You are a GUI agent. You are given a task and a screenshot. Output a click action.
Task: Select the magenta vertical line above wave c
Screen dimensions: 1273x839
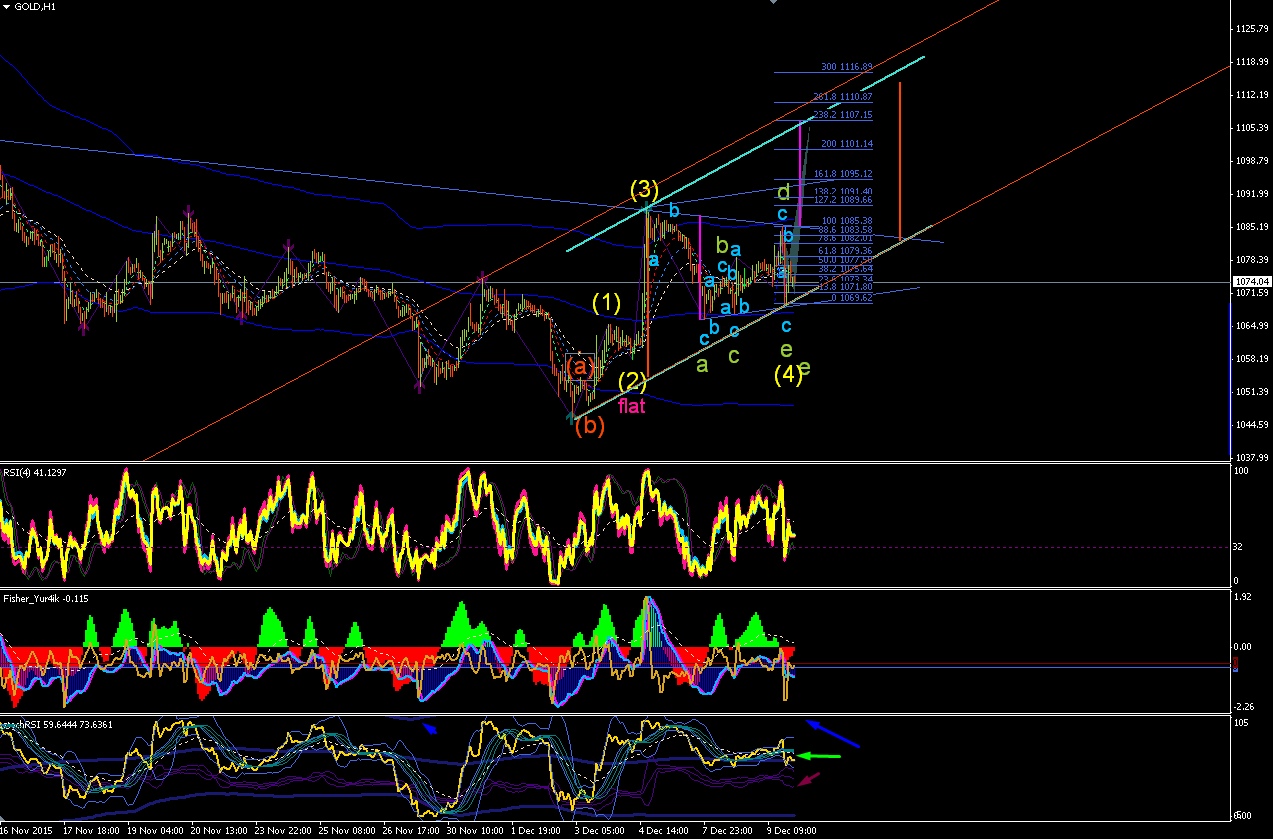coord(699,266)
